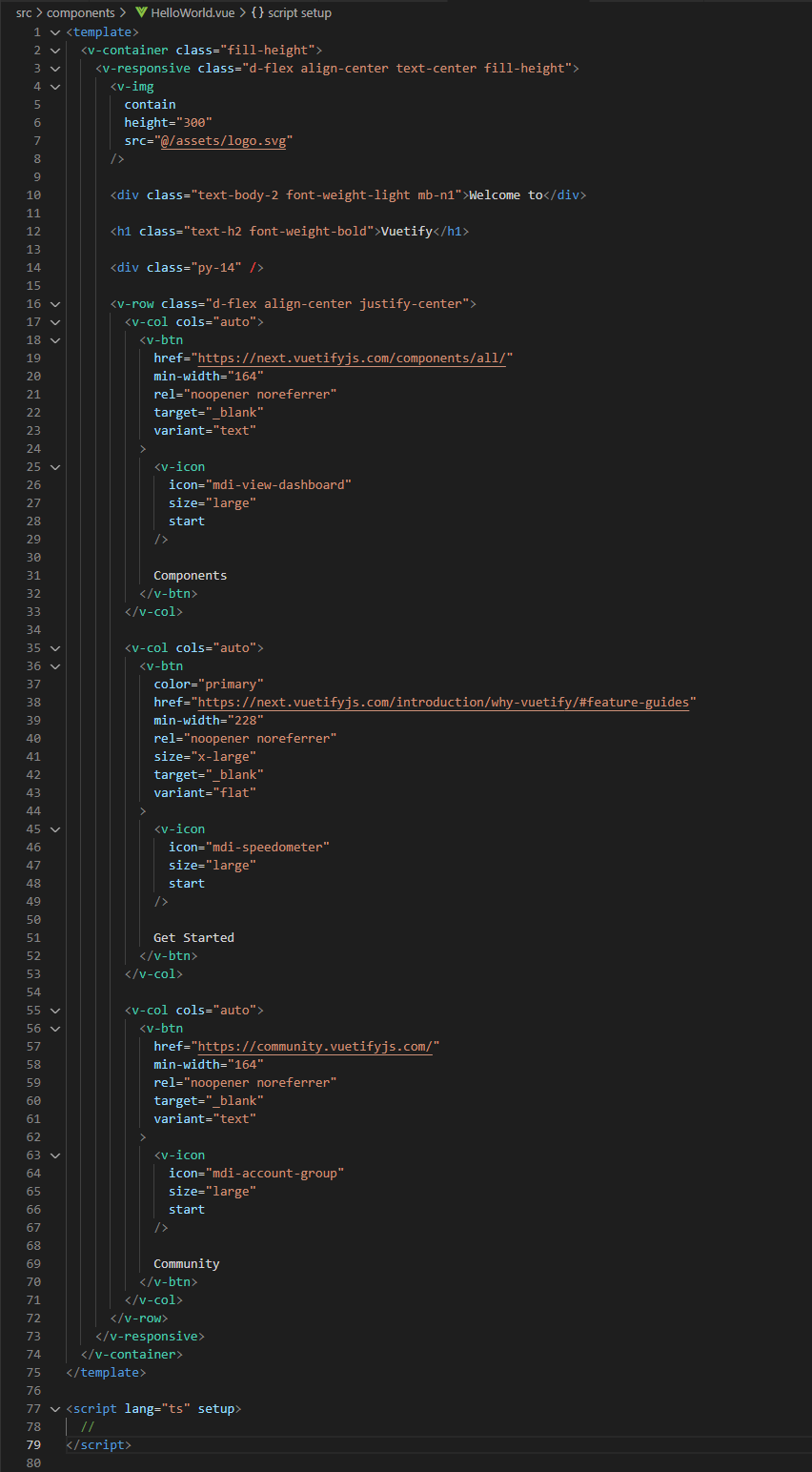The width and height of the screenshot is (812, 1472).
Task: Click lang="ts" in the script tag
Action: tap(157, 1409)
